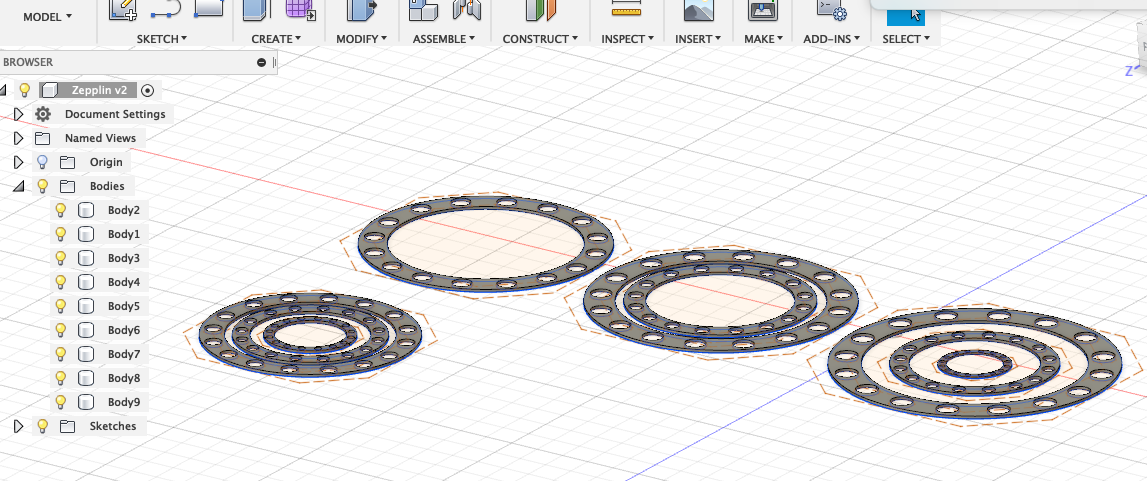Click the Extrude icon in the Create group
This screenshot has width=1147, height=481.
tap(257, 10)
